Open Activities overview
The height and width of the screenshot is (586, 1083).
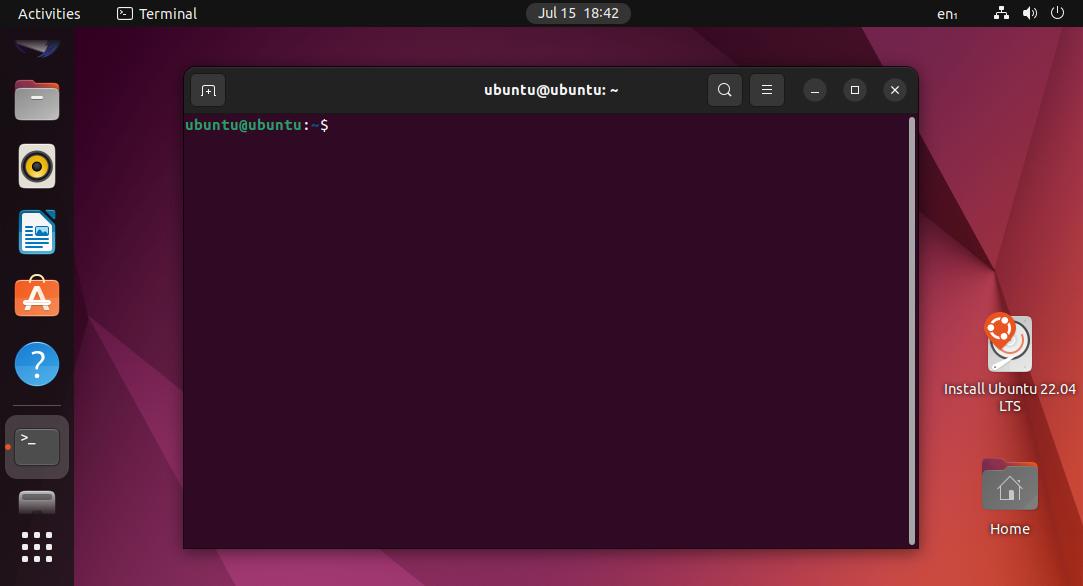[49, 14]
